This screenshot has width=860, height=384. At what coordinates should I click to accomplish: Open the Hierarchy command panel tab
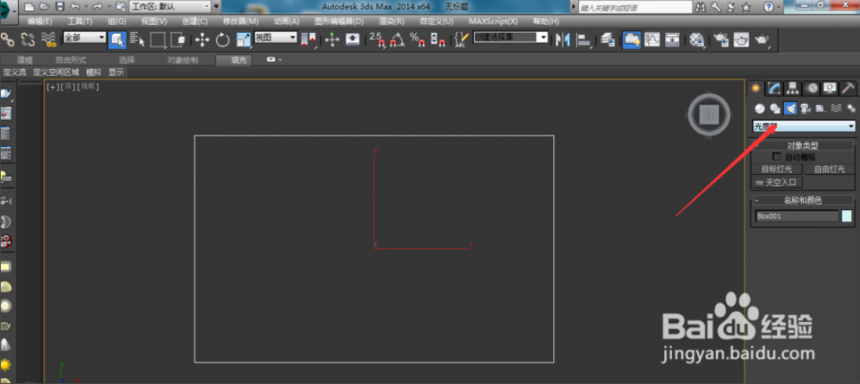(792, 88)
